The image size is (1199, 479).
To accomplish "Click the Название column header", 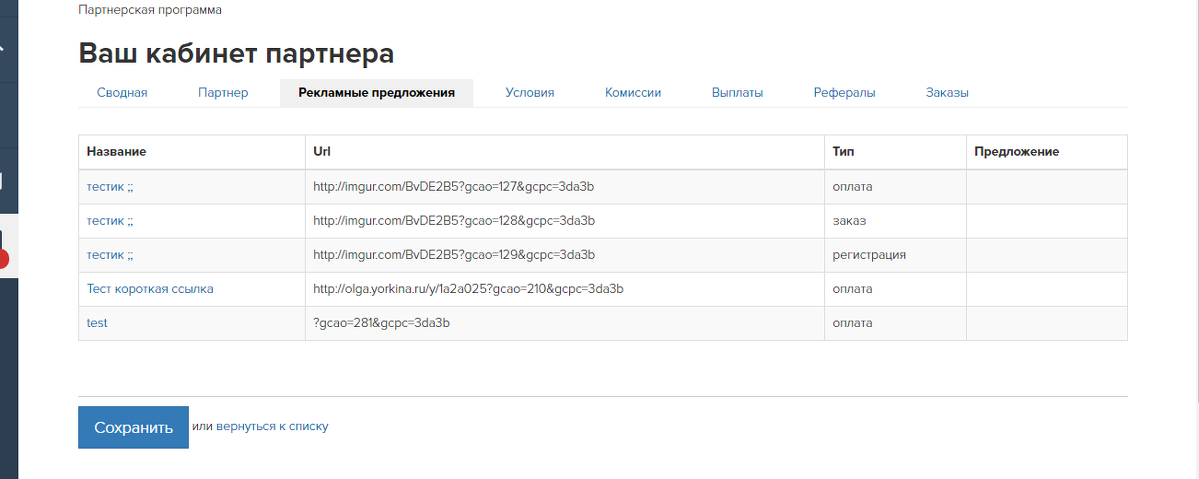I will (x=116, y=152).
